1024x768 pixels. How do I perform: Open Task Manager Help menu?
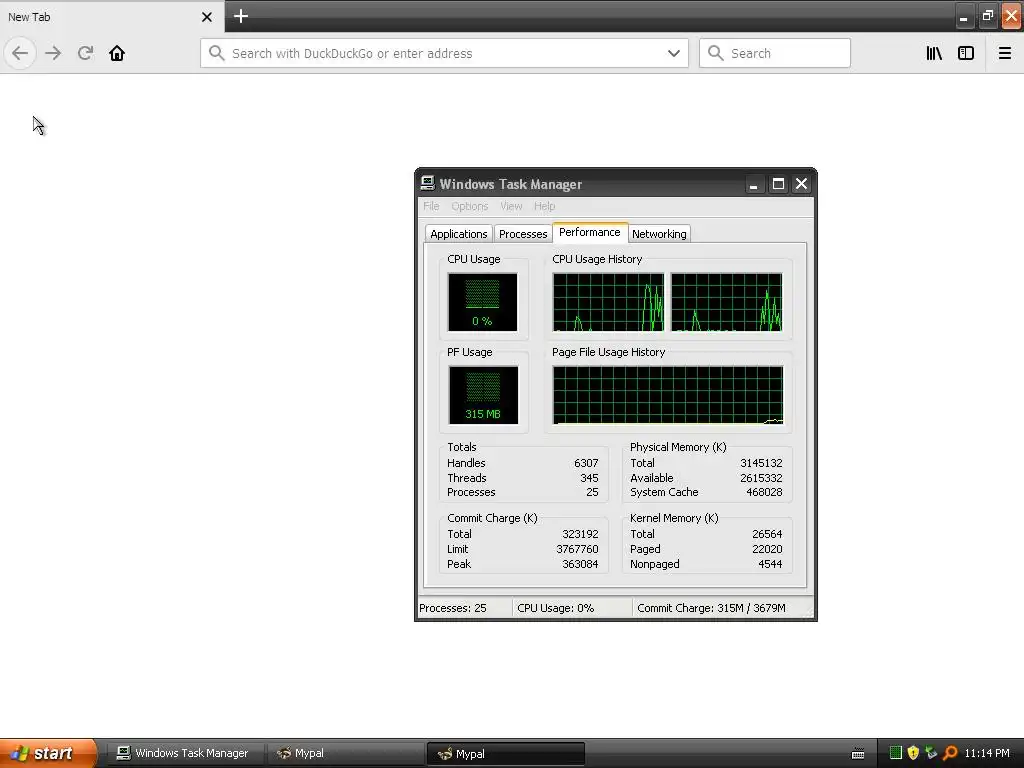pyautogui.click(x=544, y=206)
